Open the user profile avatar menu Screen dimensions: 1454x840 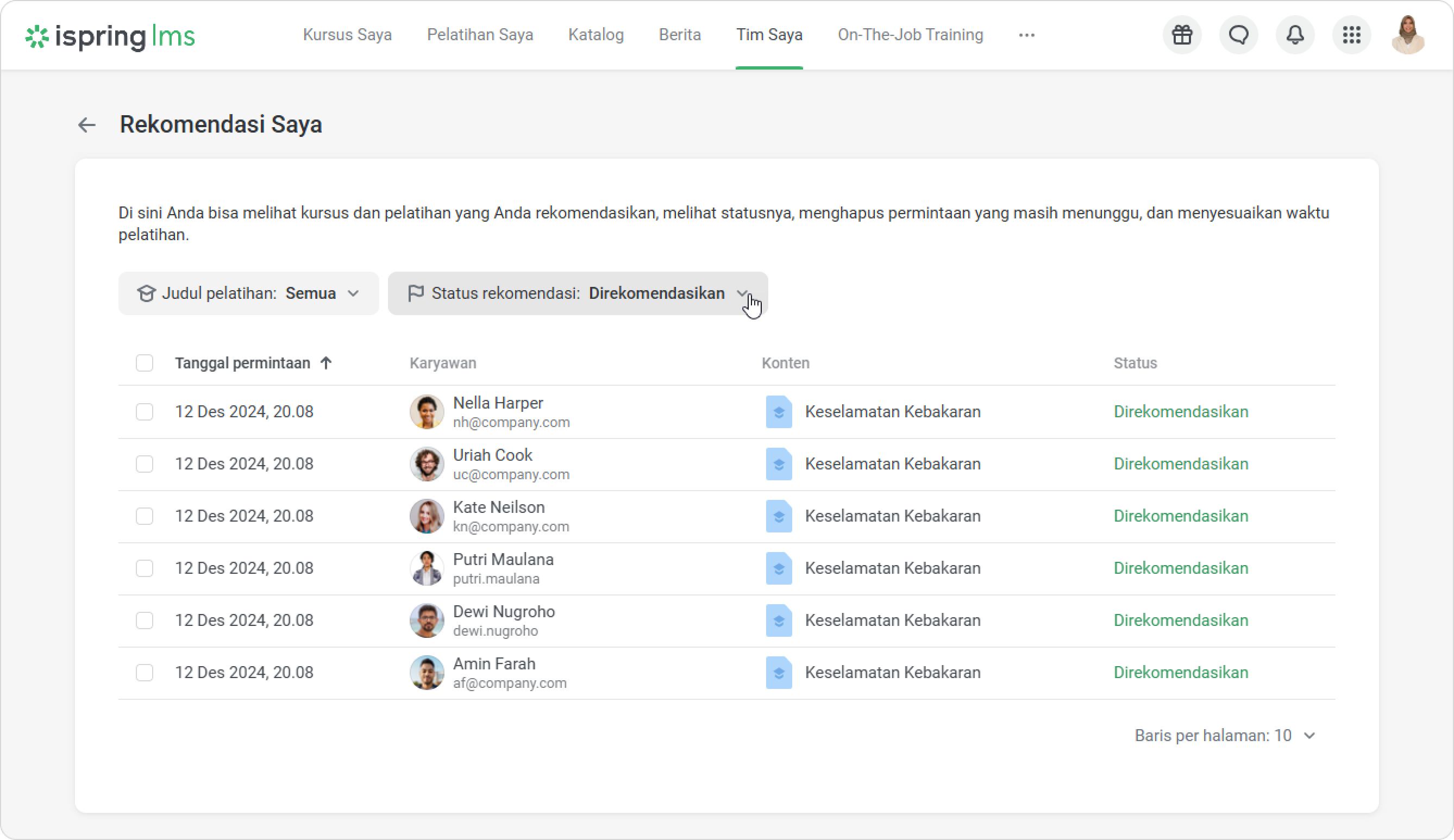point(1408,35)
